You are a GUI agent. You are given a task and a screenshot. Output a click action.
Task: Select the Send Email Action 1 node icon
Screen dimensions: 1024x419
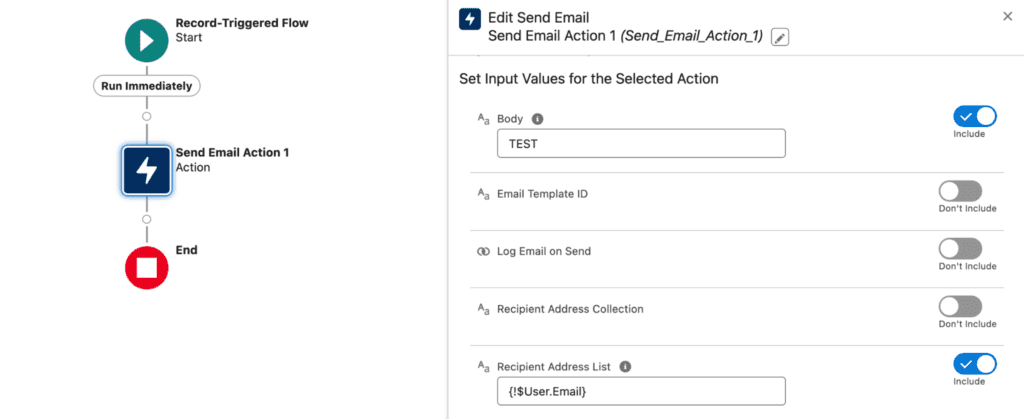pos(147,169)
